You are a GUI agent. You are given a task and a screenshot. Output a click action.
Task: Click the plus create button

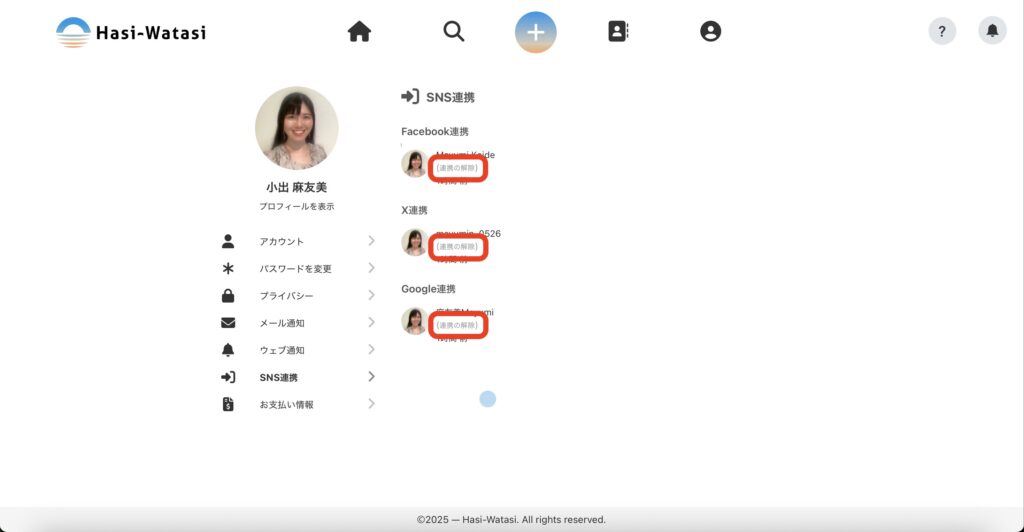(x=536, y=32)
